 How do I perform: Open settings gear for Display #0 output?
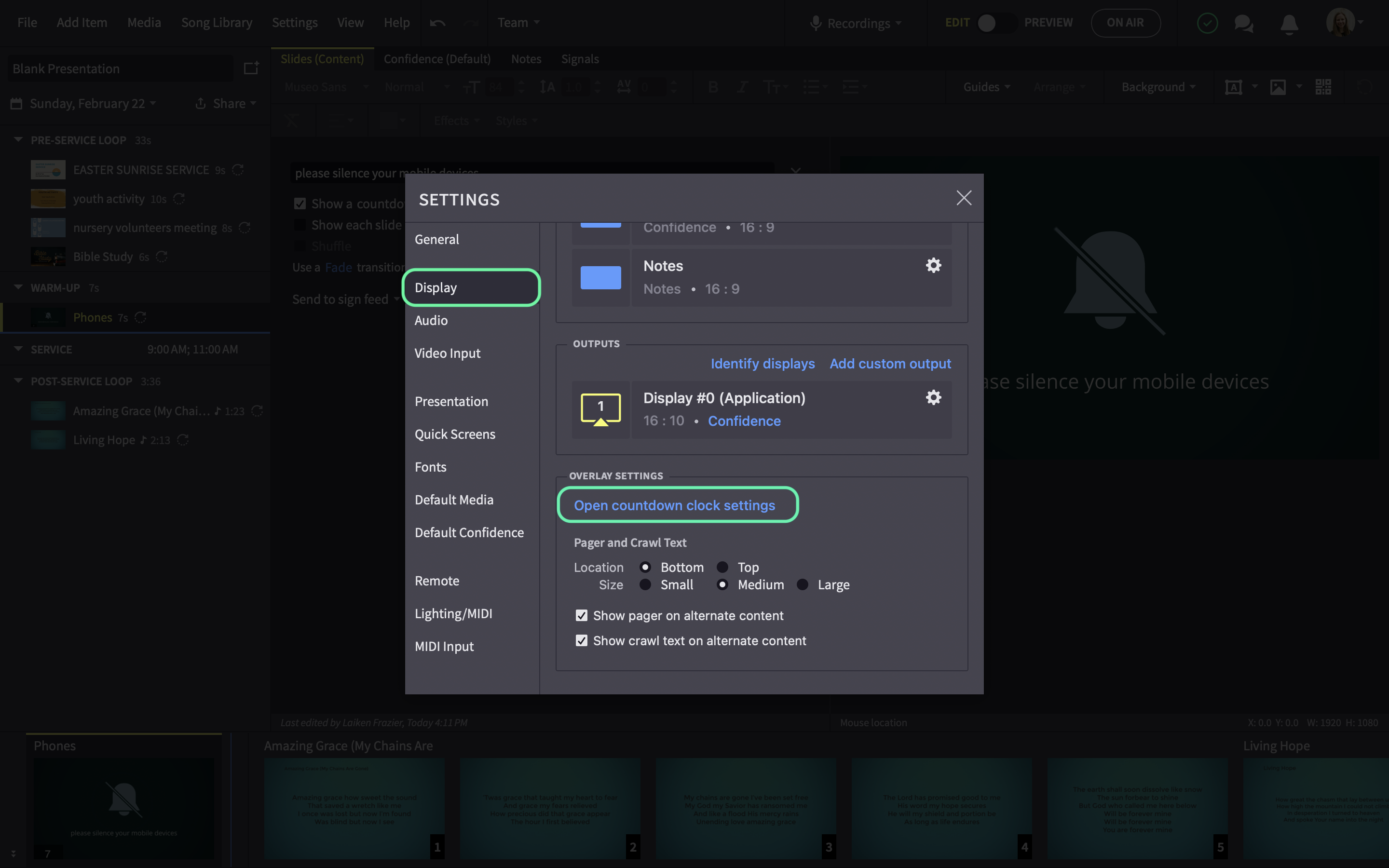coord(933,397)
